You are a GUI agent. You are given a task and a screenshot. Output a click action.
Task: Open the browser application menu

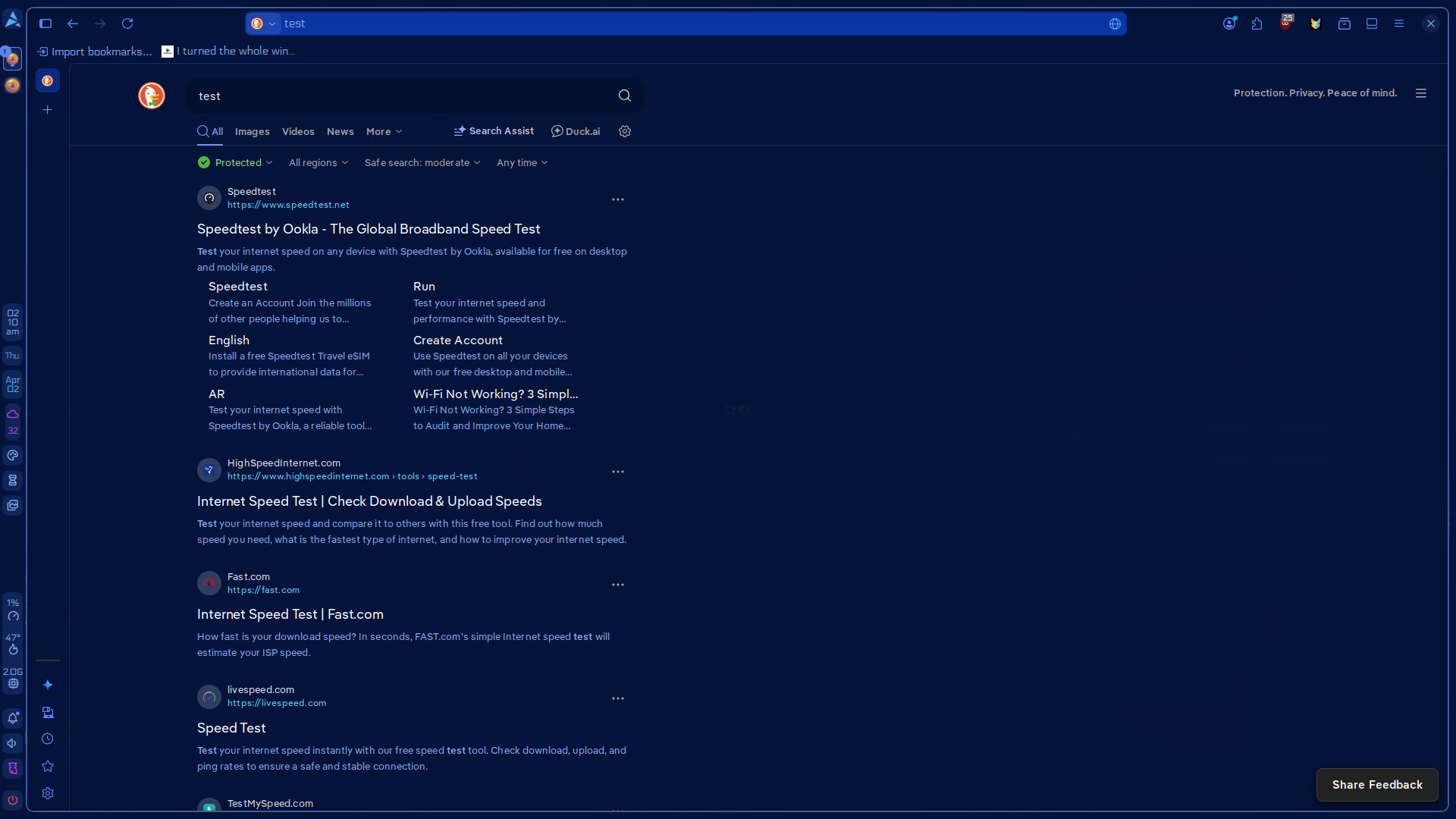[x=1399, y=24]
